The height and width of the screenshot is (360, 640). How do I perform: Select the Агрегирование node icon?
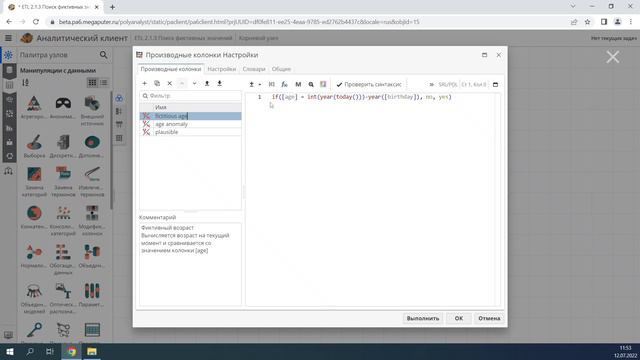point(34,103)
